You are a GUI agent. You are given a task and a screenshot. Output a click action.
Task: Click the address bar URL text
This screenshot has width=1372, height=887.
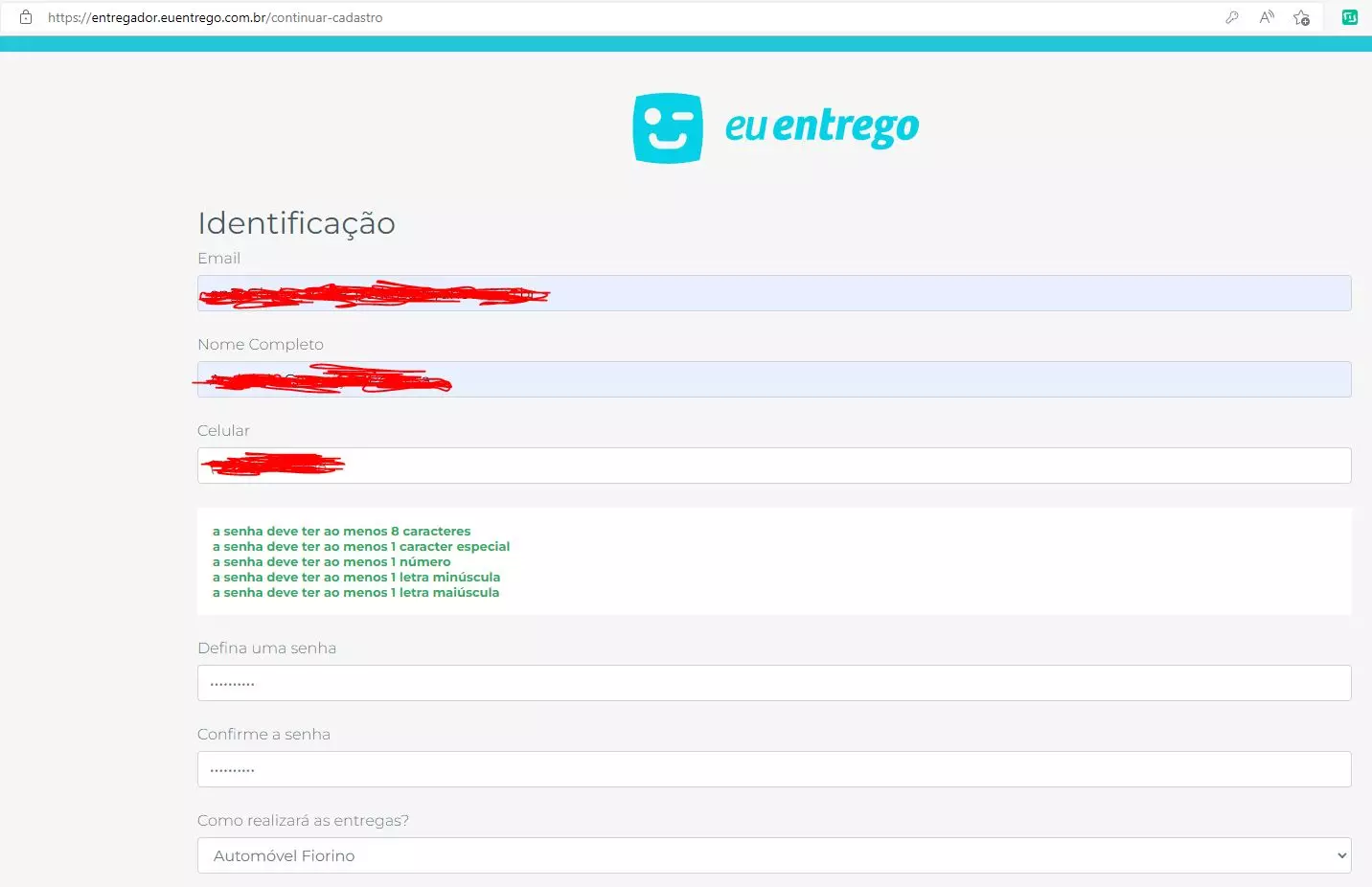coord(215,17)
